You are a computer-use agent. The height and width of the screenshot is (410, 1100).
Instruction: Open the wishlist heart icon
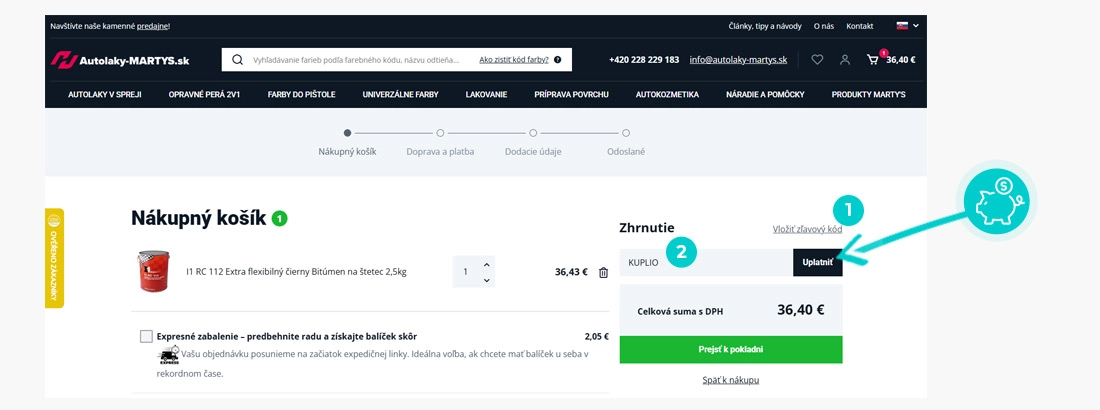817,60
